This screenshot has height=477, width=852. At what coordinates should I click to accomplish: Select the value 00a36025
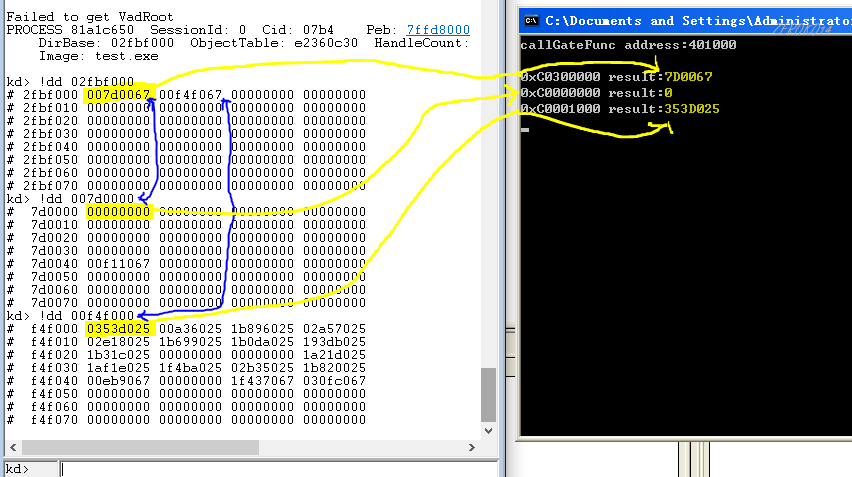click(x=190, y=329)
